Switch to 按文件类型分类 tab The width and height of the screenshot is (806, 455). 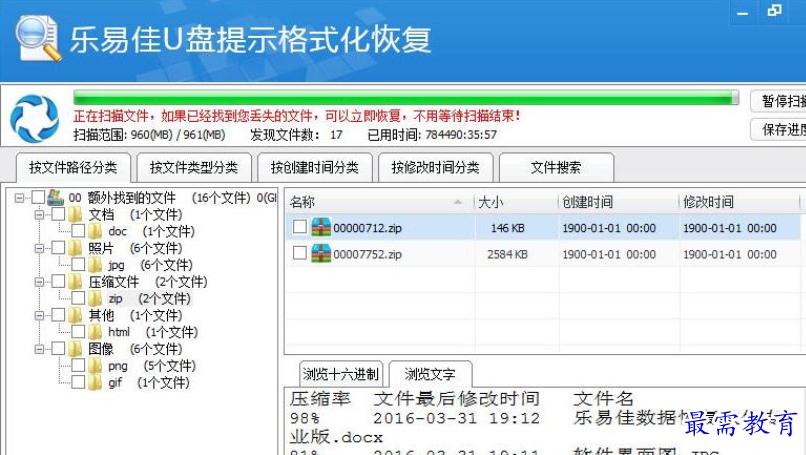click(x=194, y=167)
